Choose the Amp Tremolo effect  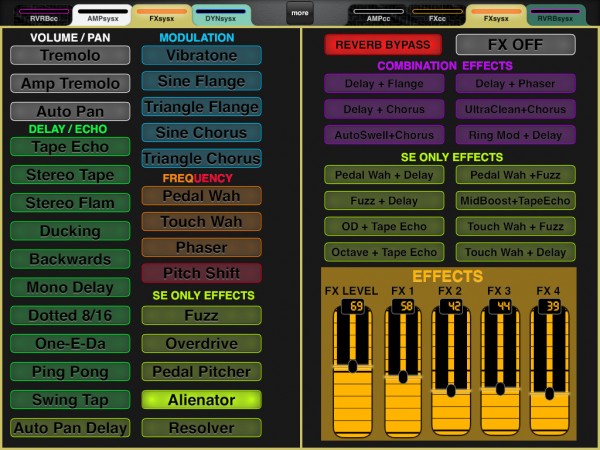click(x=70, y=83)
